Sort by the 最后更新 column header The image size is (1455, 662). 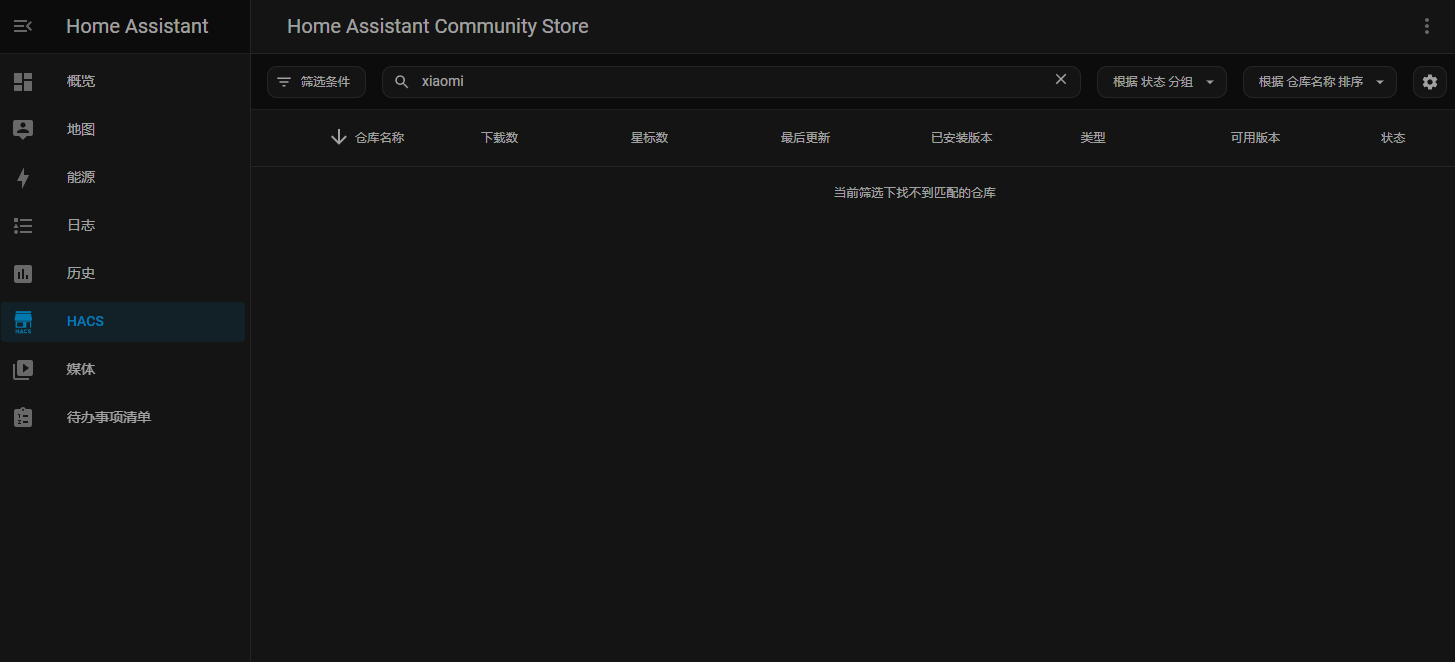click(806, 138)
